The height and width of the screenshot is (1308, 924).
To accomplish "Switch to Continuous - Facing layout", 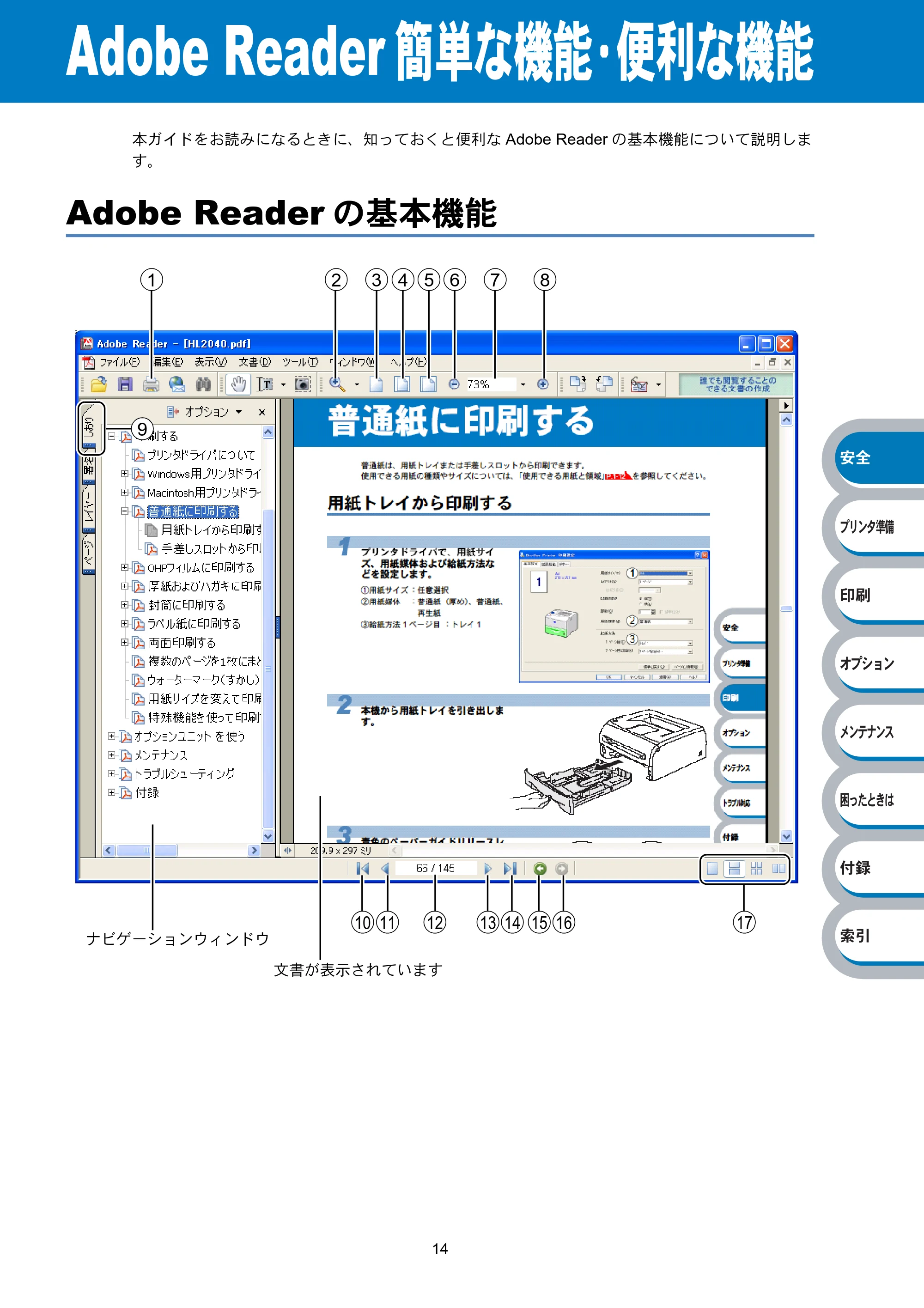I will point(756,869).
